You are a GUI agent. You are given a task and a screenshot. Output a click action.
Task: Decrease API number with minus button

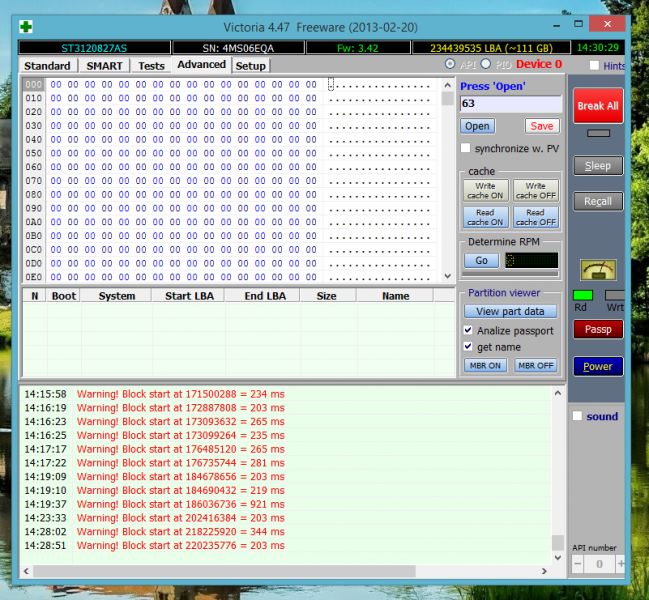click(579, 564)
